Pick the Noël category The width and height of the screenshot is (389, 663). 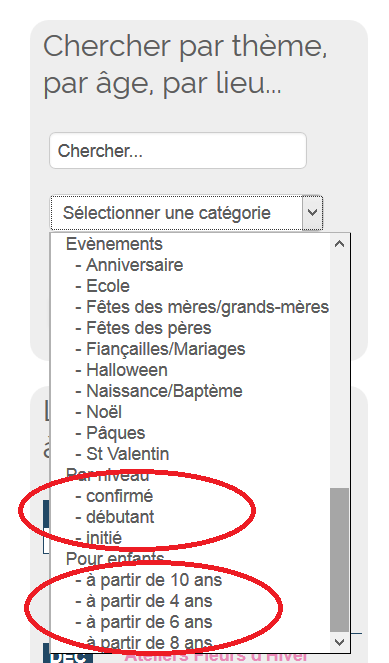tap(190, 412)
